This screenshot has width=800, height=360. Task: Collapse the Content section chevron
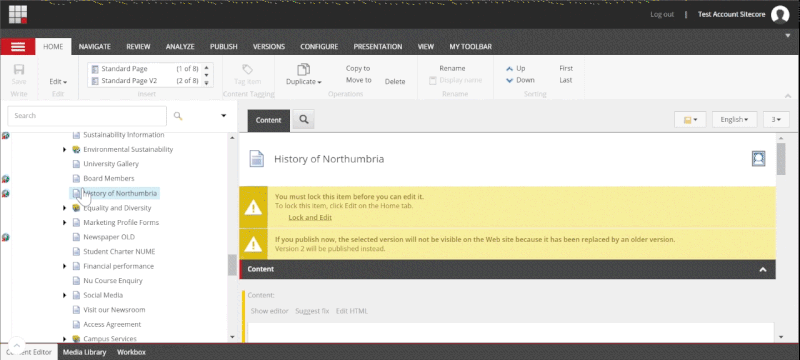pos(763,269)
